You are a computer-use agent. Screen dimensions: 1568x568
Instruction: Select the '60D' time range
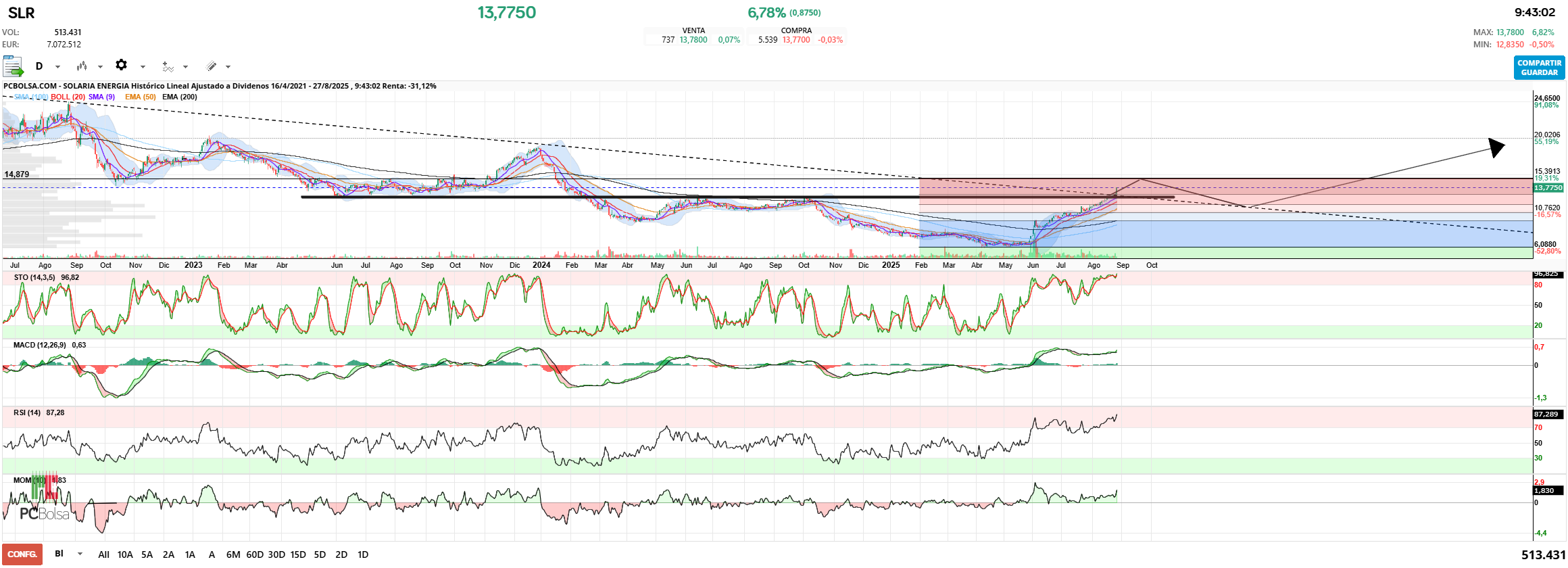click(255, 554)
